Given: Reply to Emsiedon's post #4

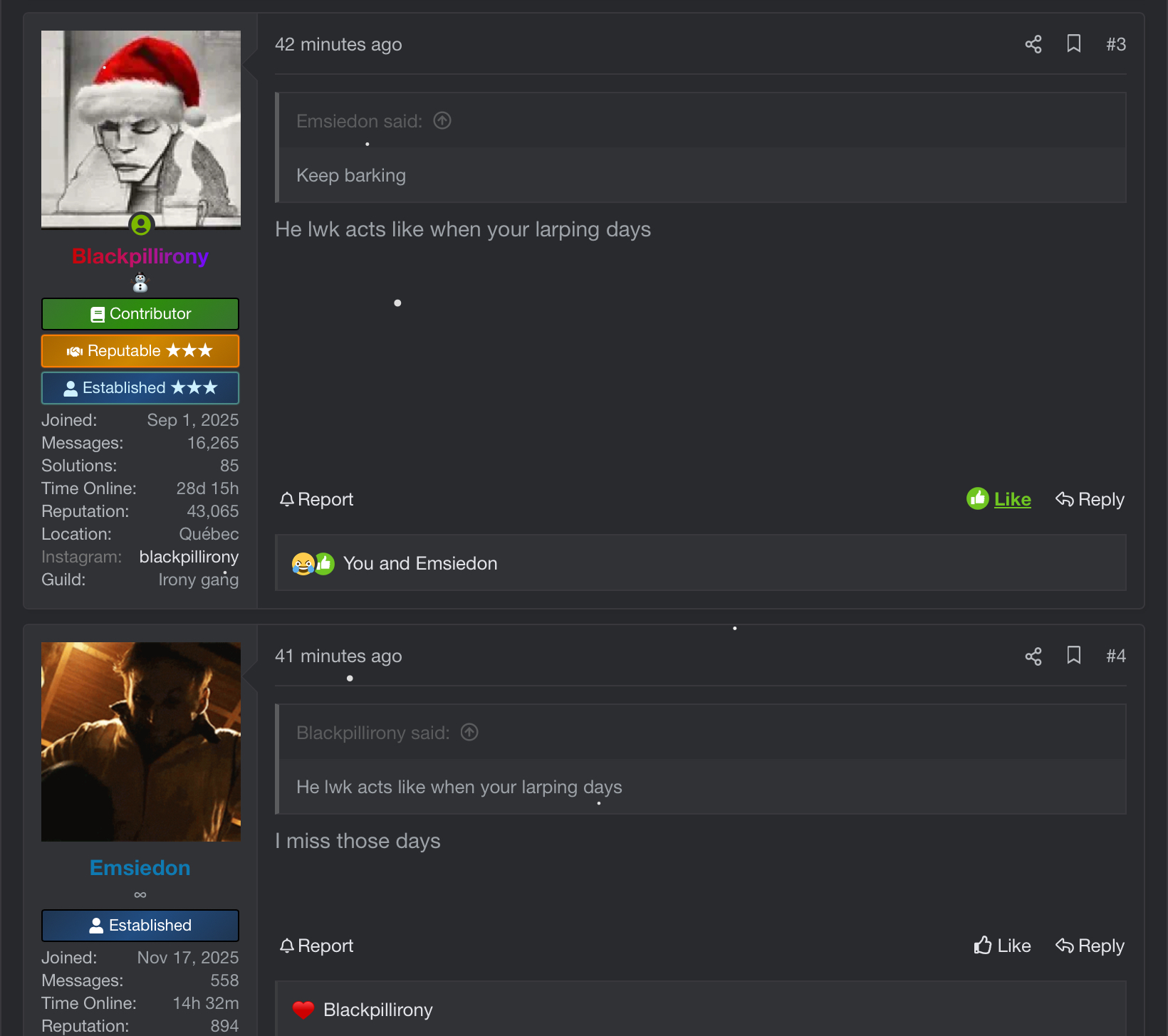Looking at the screenshot, I should click(1090, 946).
